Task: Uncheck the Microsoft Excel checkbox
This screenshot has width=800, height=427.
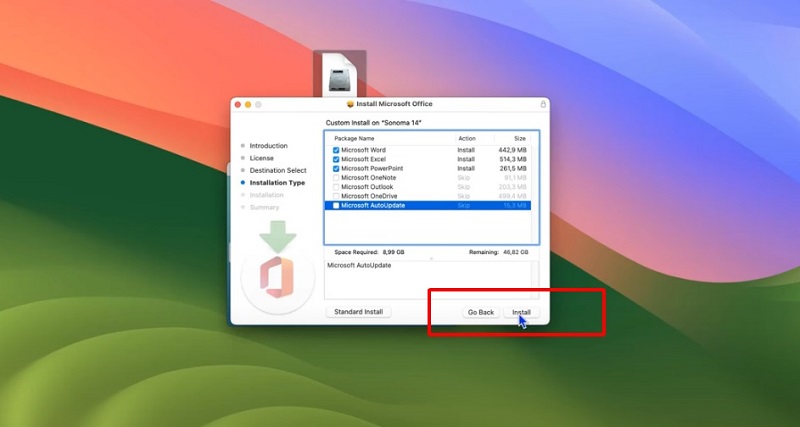Action: (x=336, y=159)
